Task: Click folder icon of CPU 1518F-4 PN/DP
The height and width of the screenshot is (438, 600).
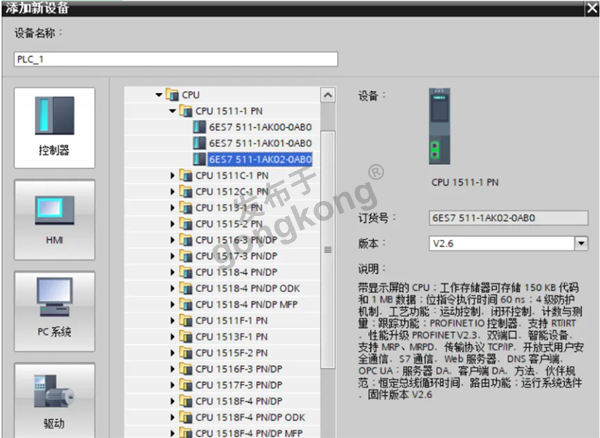Action: pyautogui.click(x=186, y=401)
